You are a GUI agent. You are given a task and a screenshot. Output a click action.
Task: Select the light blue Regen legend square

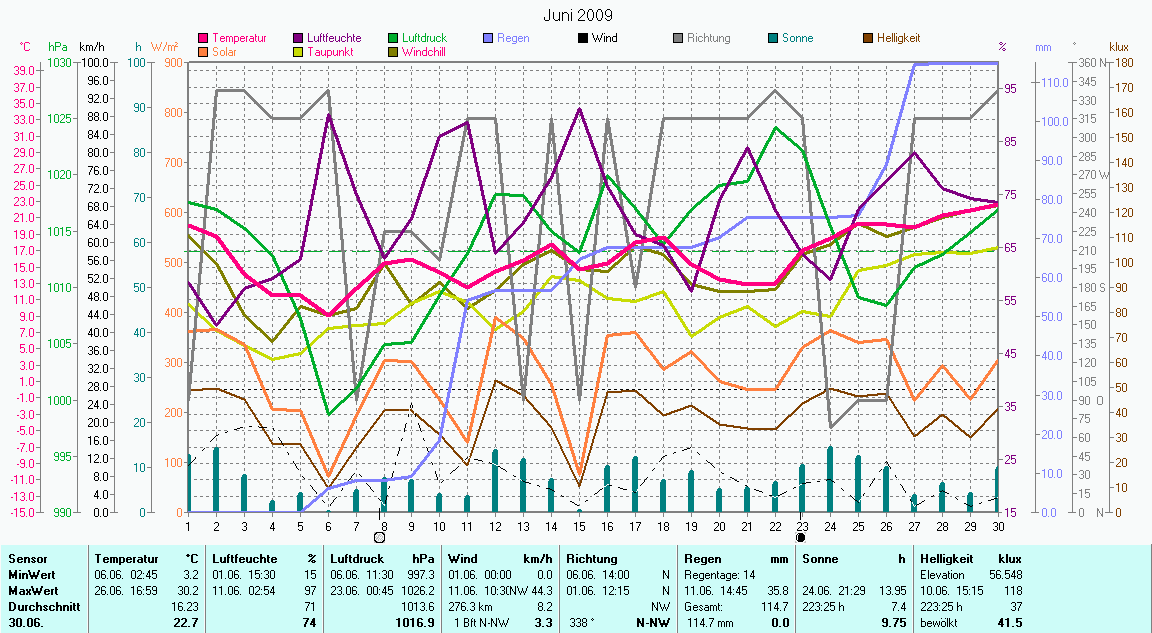[488, 38]
